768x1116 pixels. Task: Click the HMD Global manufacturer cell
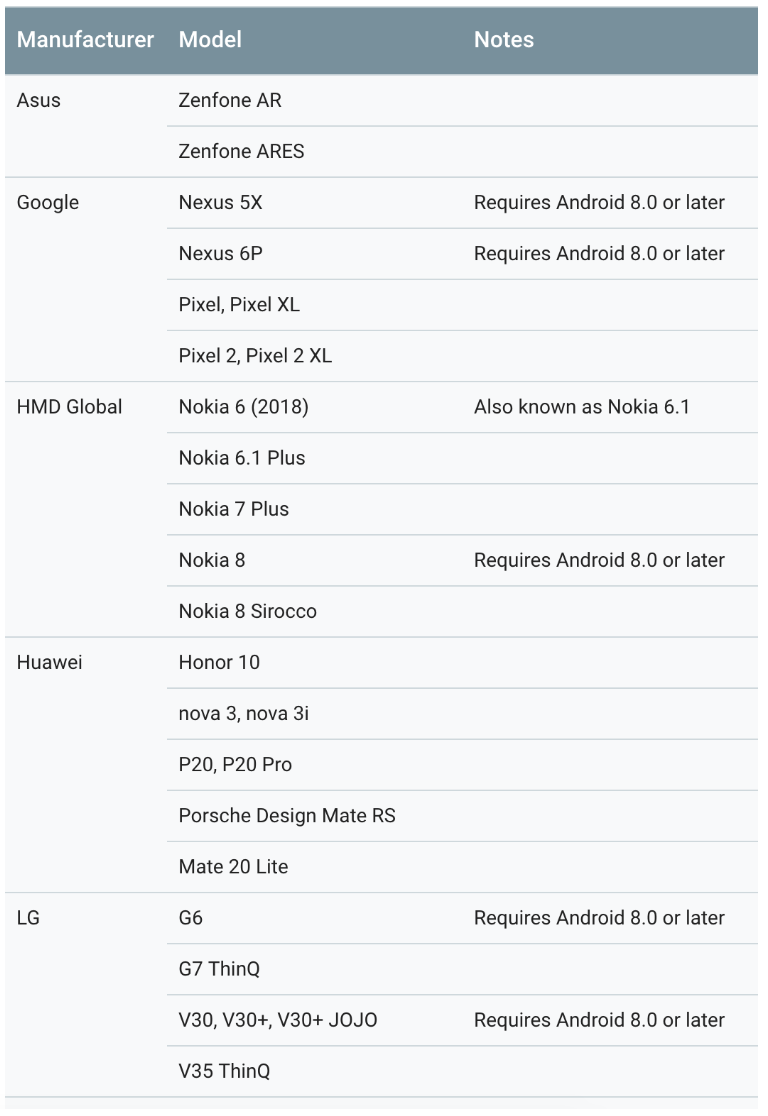tap(70, 407)
